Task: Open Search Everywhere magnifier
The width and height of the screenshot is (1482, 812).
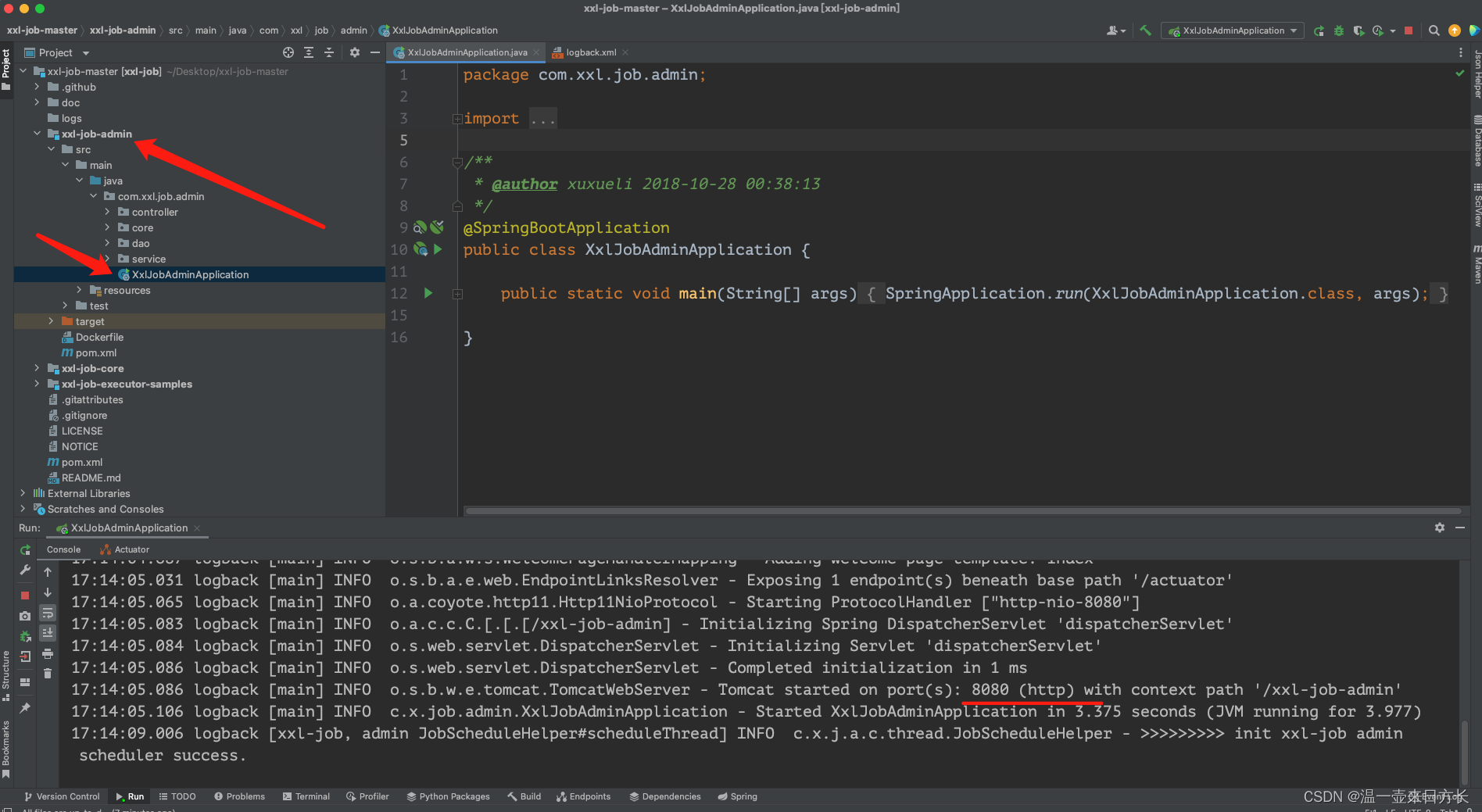Action: [1434, 30]
